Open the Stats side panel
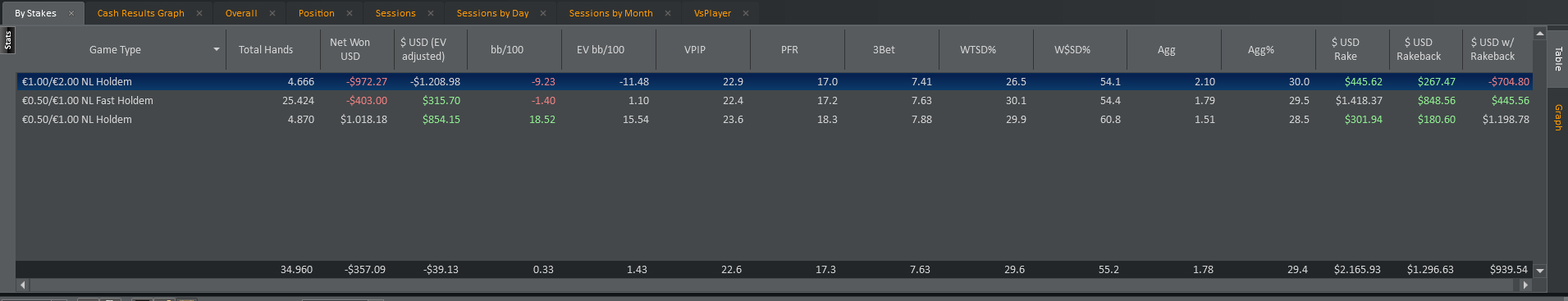This screenshot has width=1568, height=301. 8,39
